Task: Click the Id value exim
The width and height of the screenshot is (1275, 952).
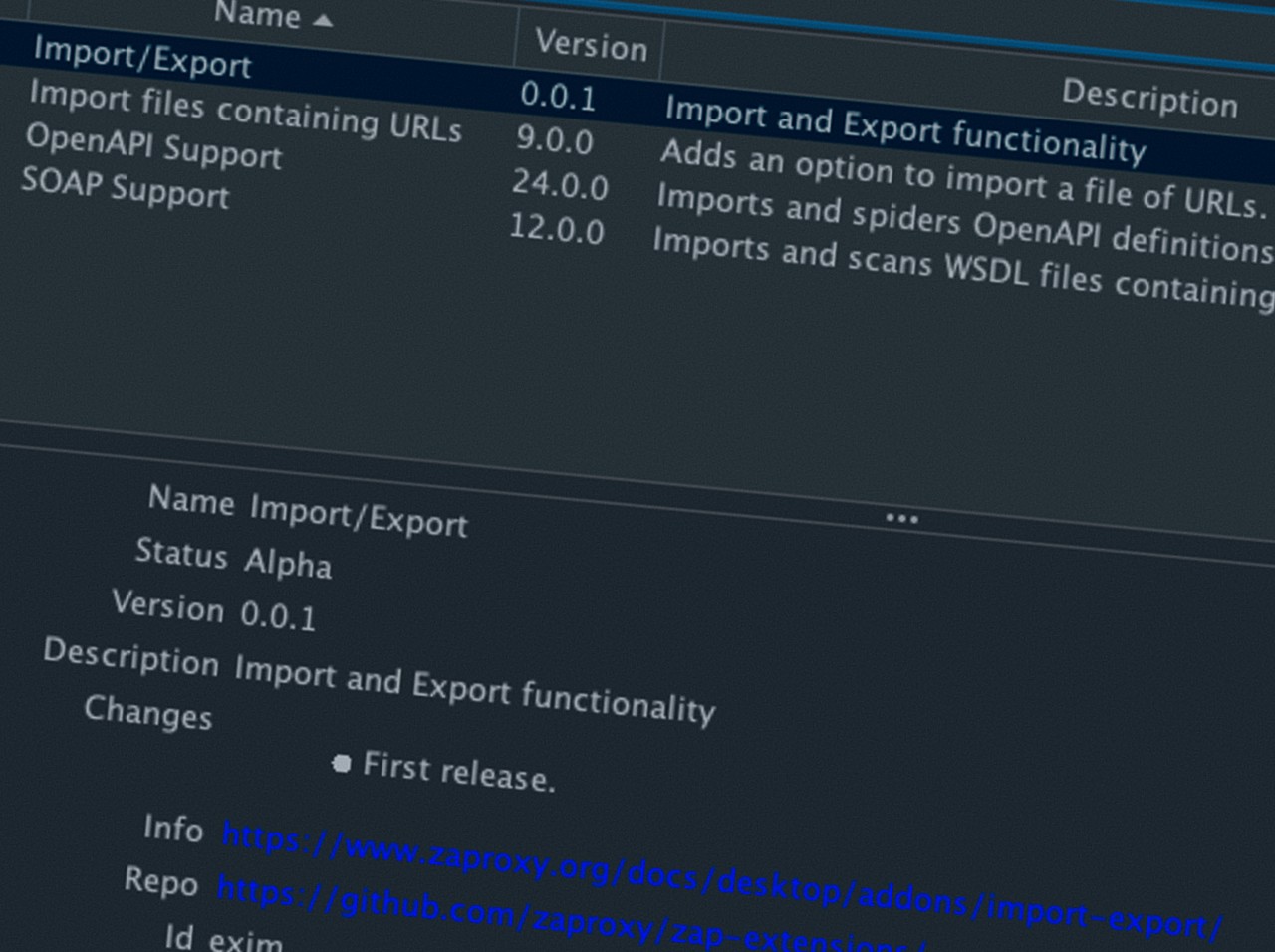Action: pyautogui.click(x=246, y=939)
